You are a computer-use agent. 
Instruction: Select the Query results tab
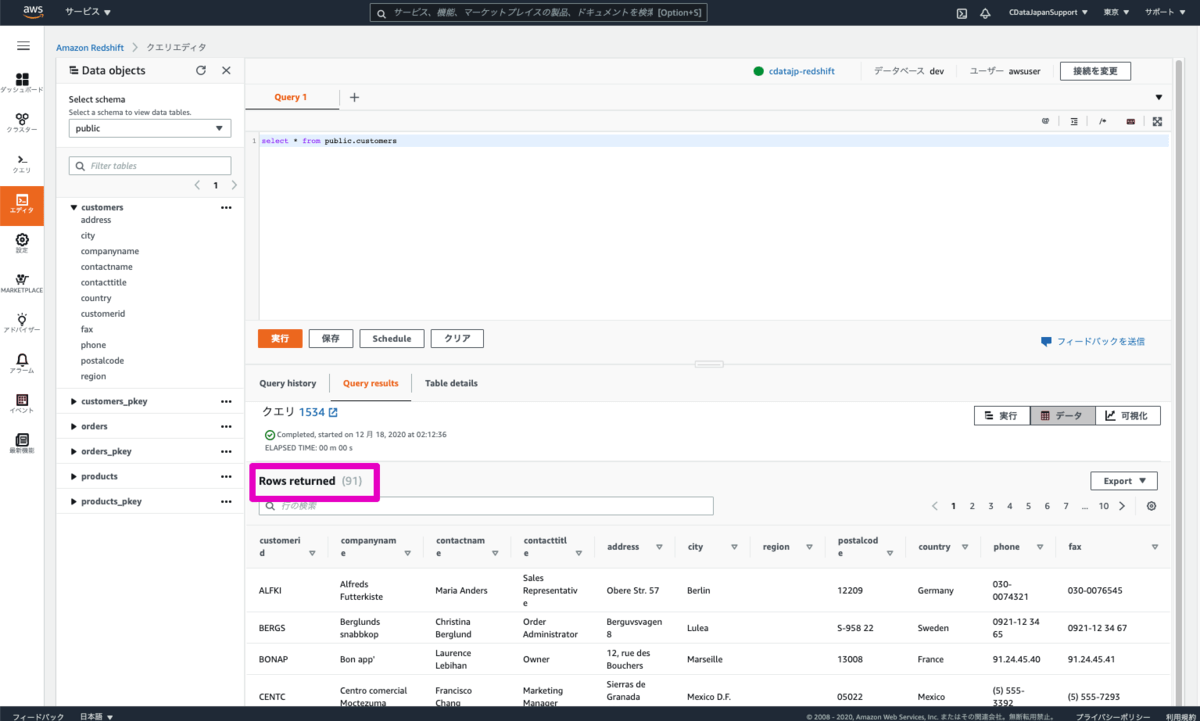(x=370, y=383)
